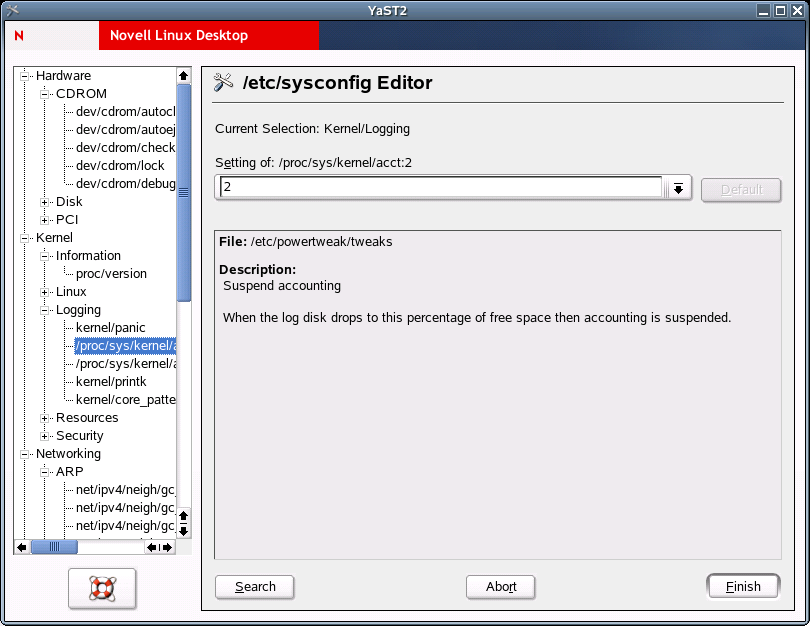
Task: Select proc/version tree entry
Action: [111, 274]
